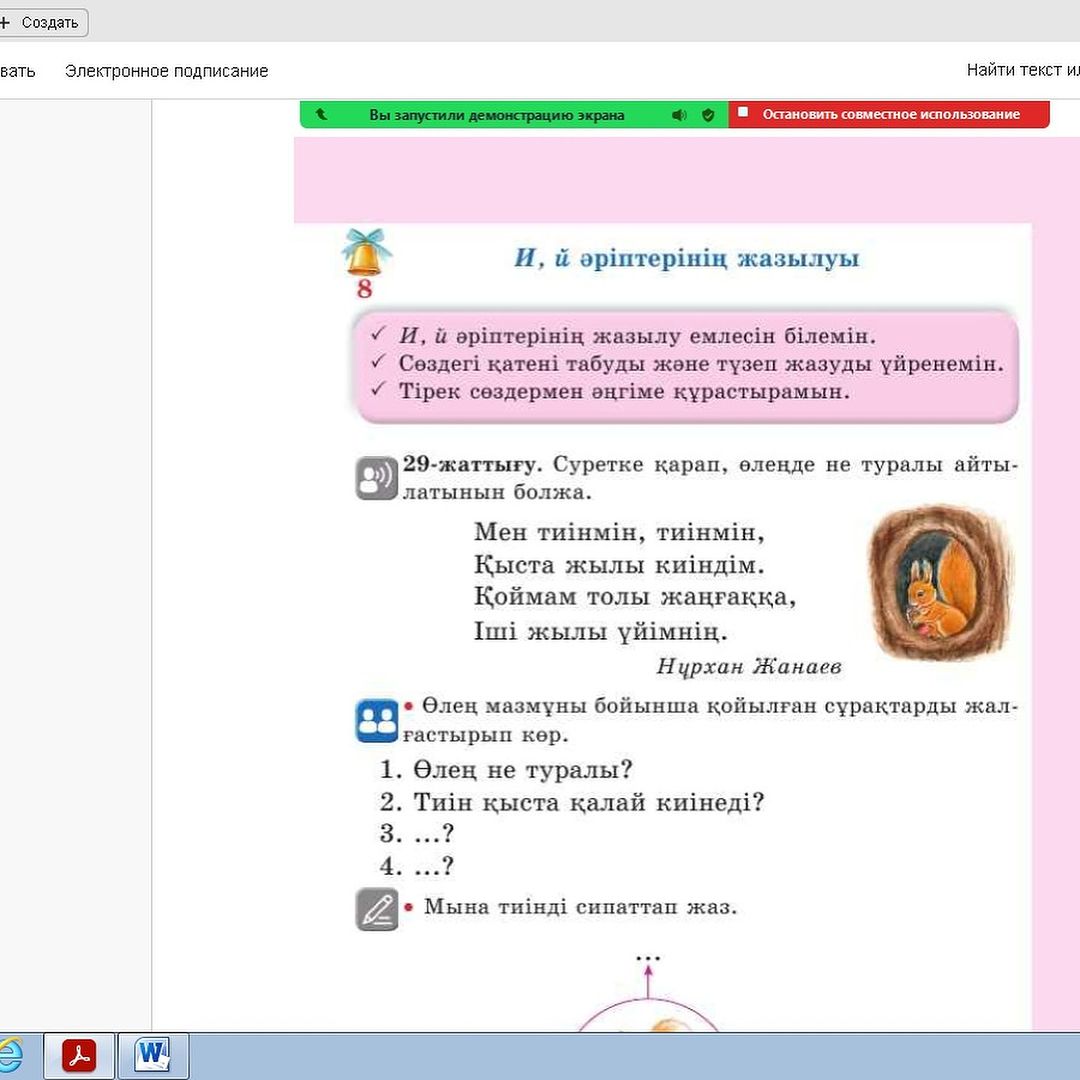Click the green shield security icon
Screen dimensions: 1080x1080
coord(708,115)
